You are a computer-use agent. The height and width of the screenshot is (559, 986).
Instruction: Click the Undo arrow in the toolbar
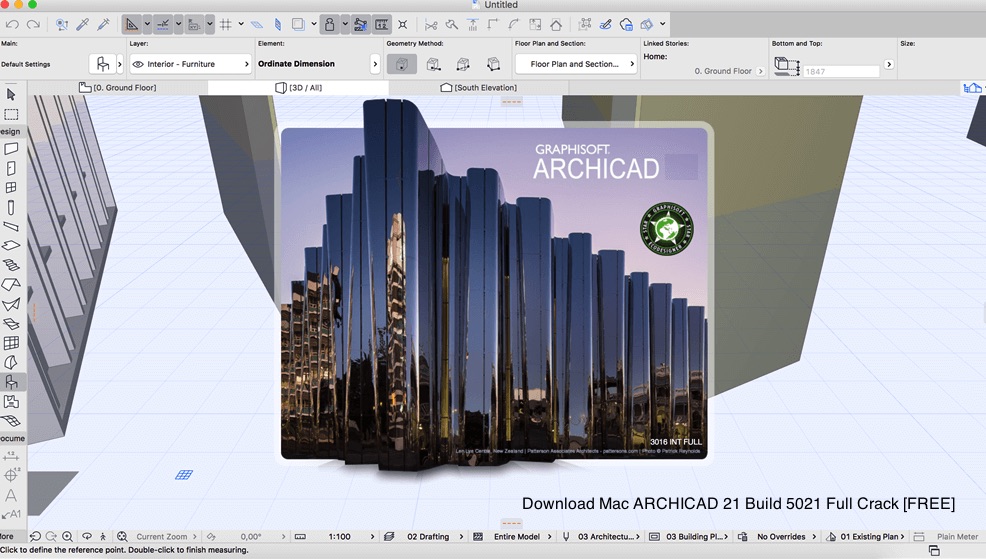[x=11, y=25]
